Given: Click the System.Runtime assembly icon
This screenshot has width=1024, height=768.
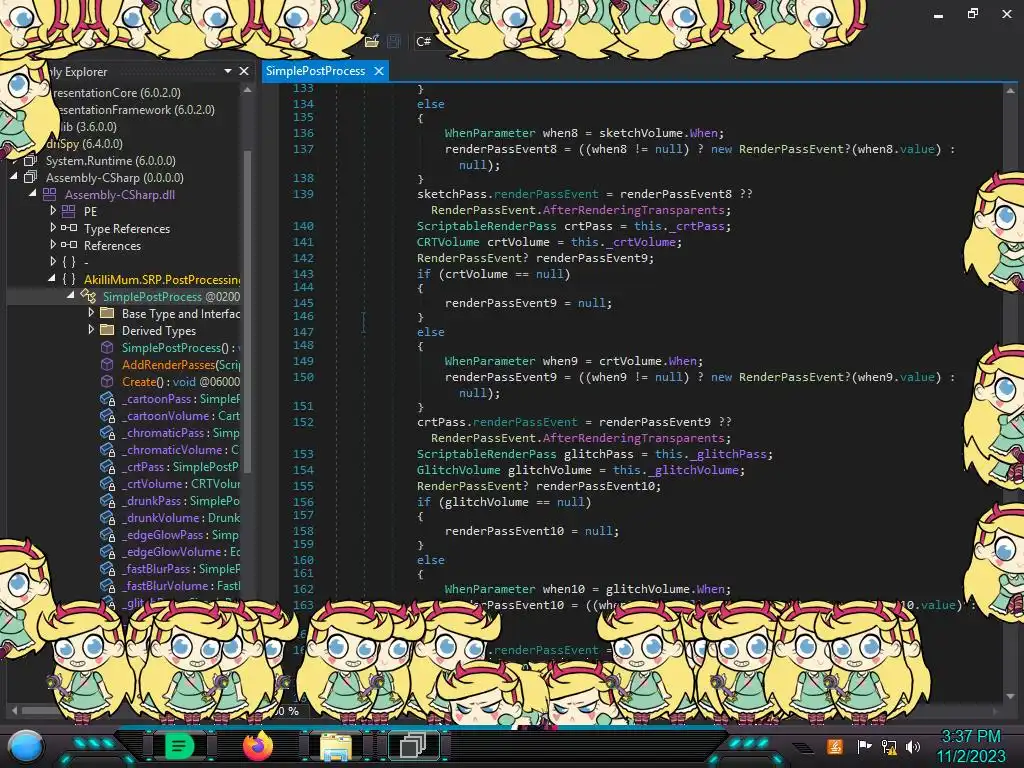Looking at the screenshot, I should [x=30, y=160].
